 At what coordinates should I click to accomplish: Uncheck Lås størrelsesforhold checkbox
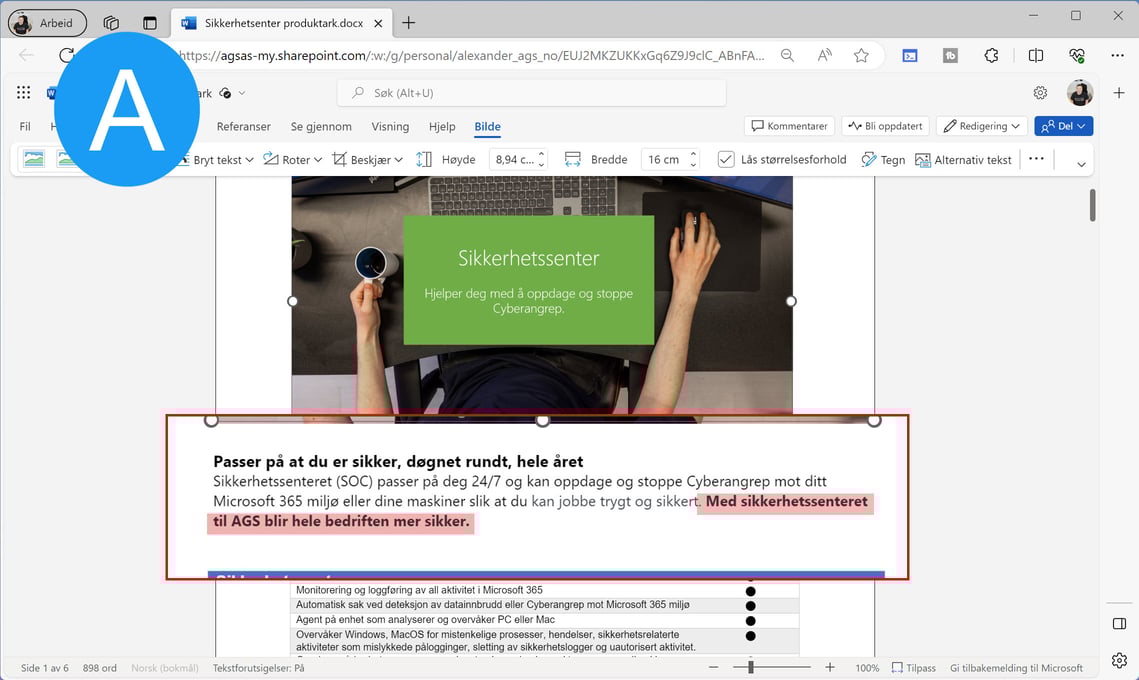click(724, 159)
